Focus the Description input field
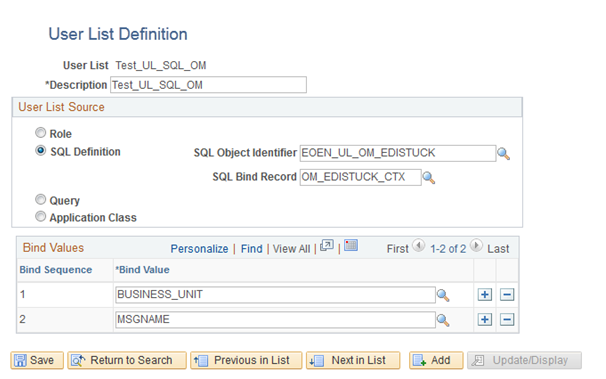The height and width of the screenshot is (379, 606). 208,85
